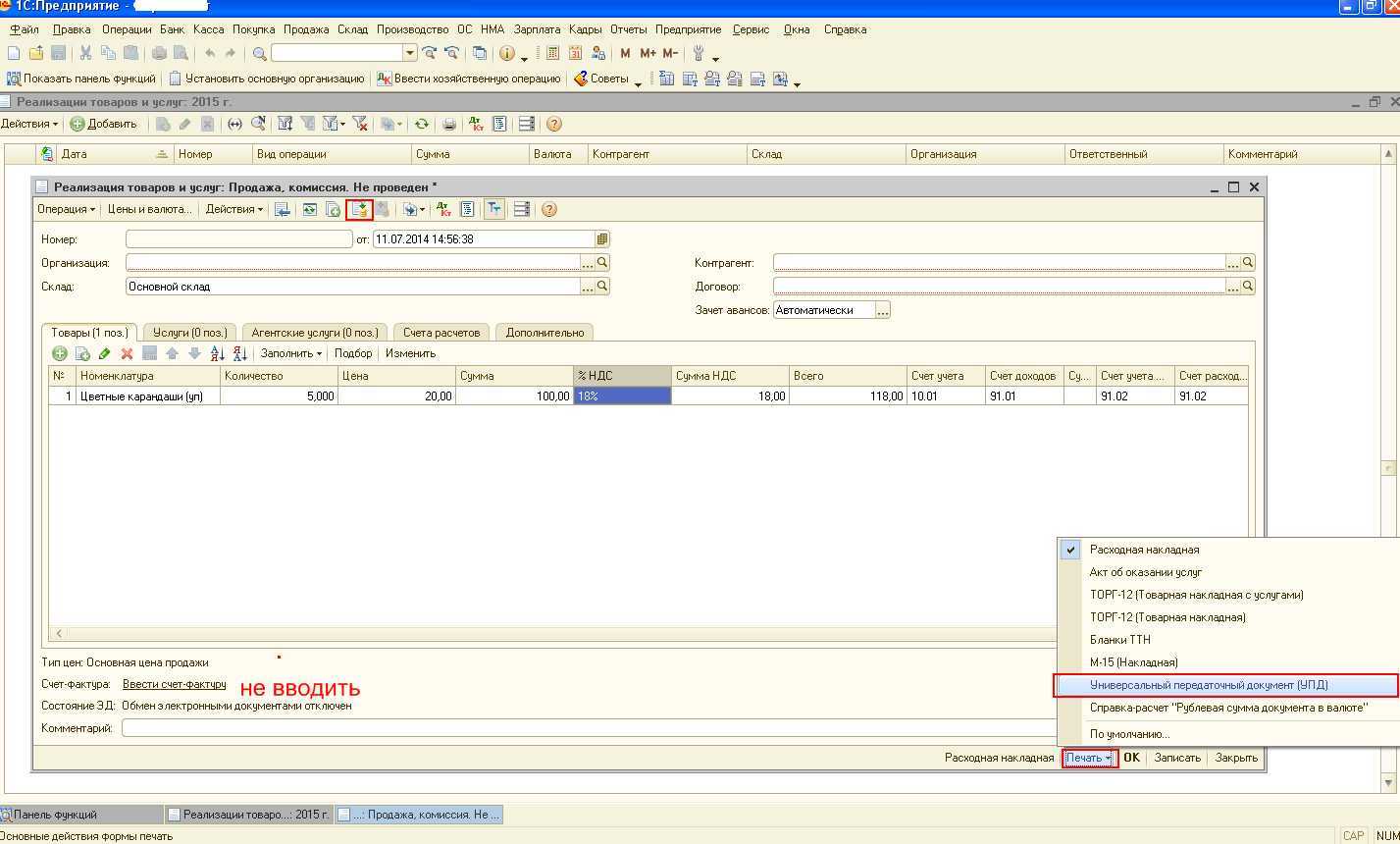The image size is (1400, 844).
Task: Open the Файл menu
Action: point(25,29)
